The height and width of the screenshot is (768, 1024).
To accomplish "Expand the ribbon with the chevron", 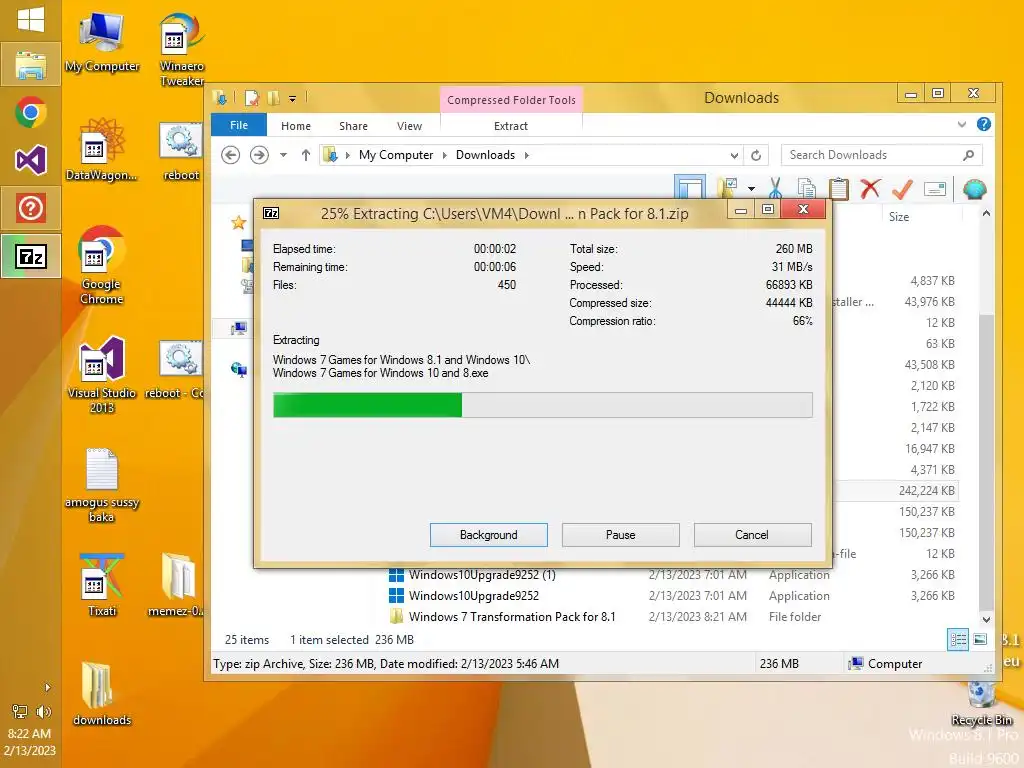I will click(961, 124).
